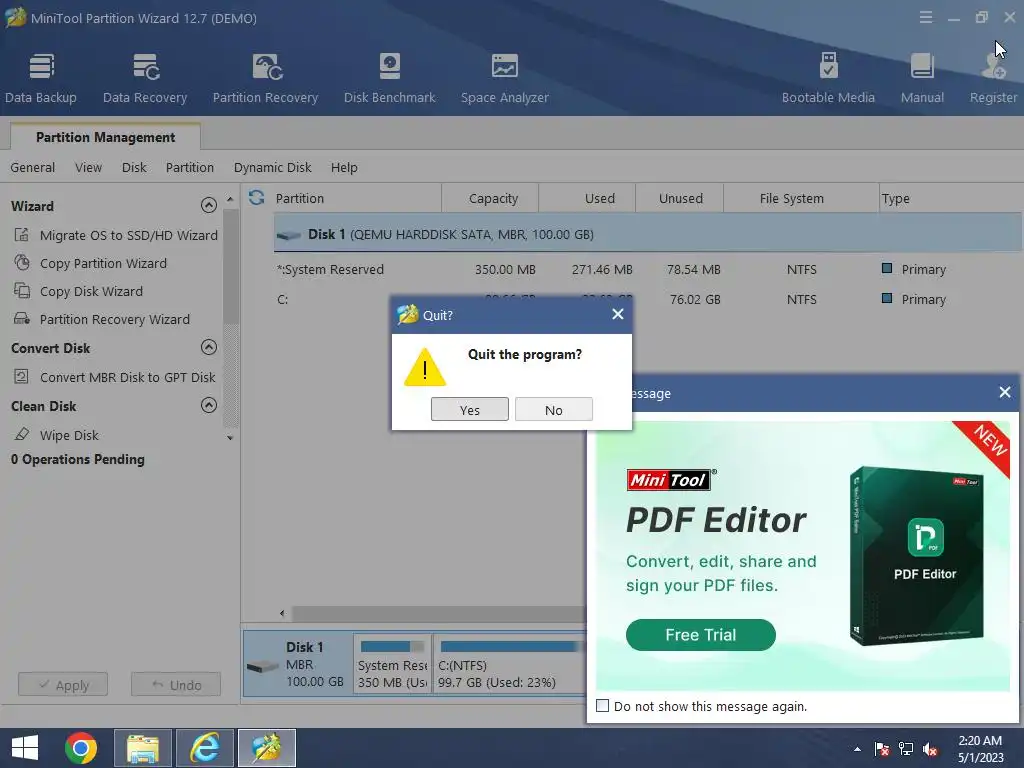Open Partition Recovery toolbar icon
The image size is (1024, 768).
click(265, 78)
